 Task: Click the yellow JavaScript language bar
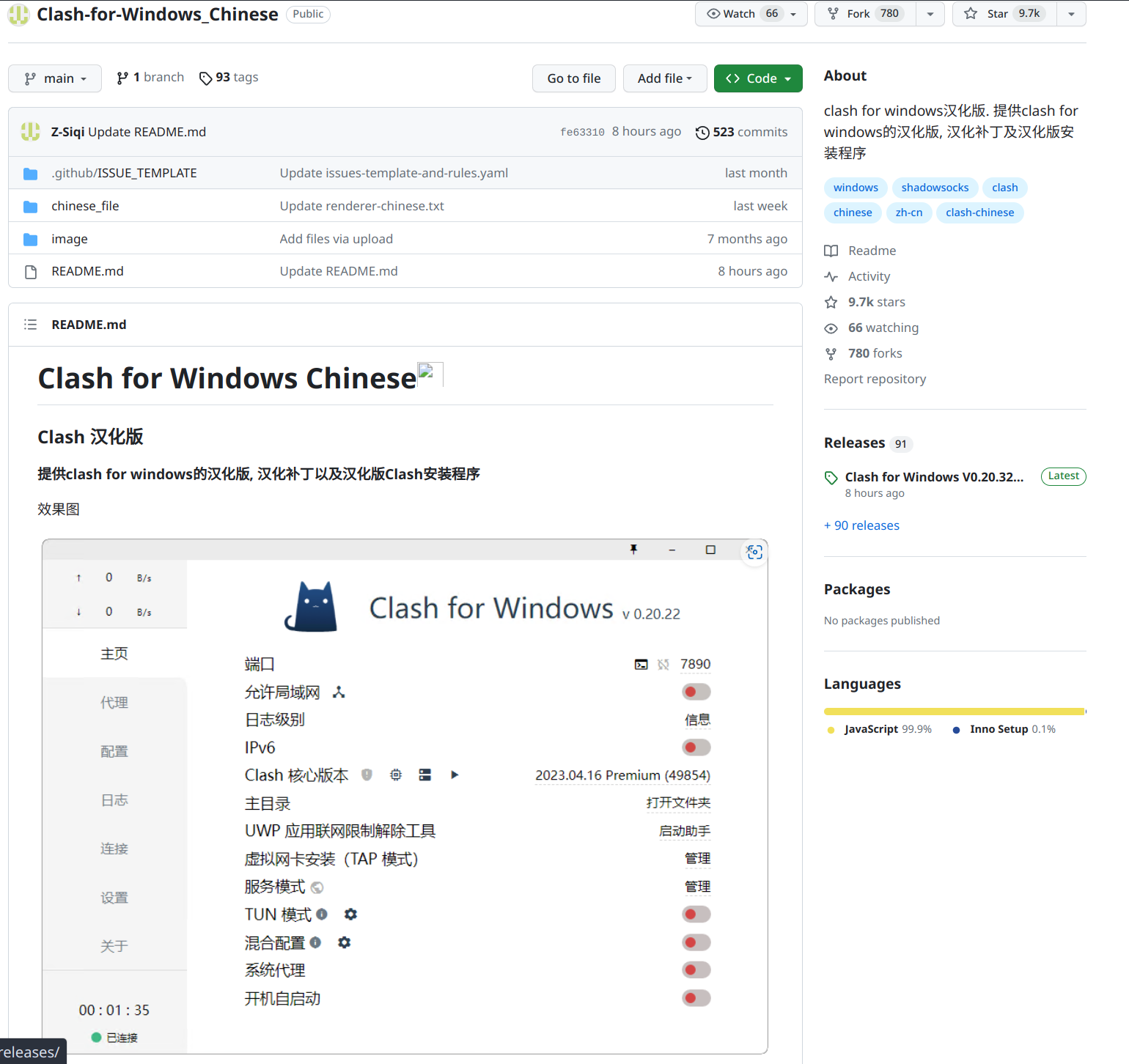point(953,711)
